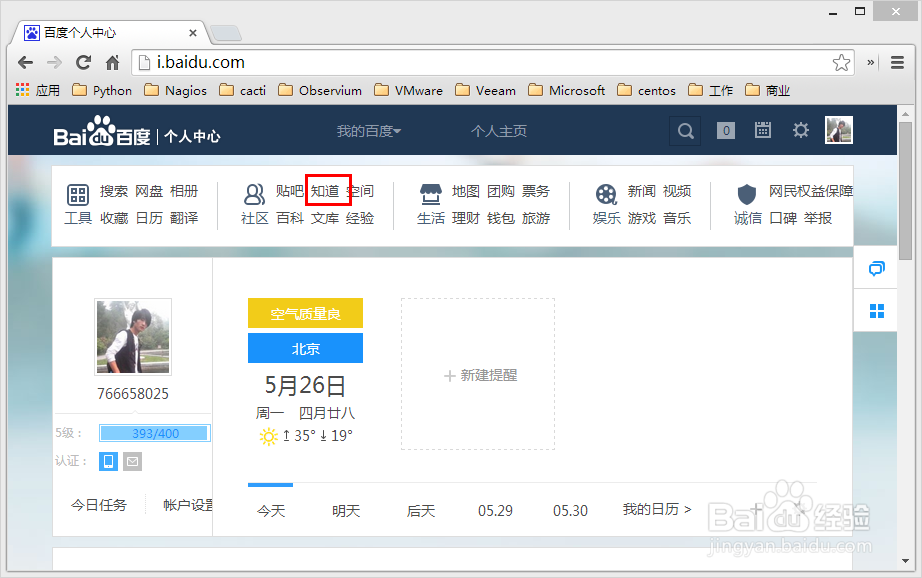
Task: Open the 商业 bookmark folder
Action: pos(767,90)
